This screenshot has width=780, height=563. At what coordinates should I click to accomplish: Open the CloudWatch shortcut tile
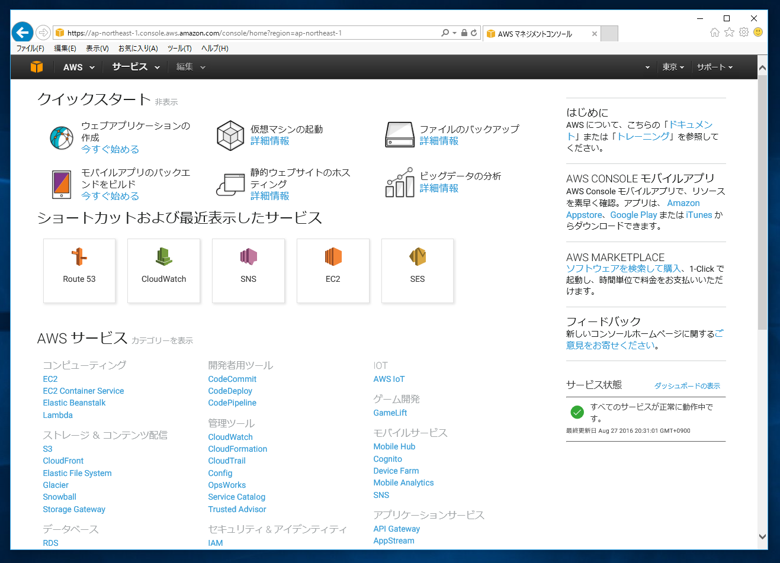click(x=164, y=271)
